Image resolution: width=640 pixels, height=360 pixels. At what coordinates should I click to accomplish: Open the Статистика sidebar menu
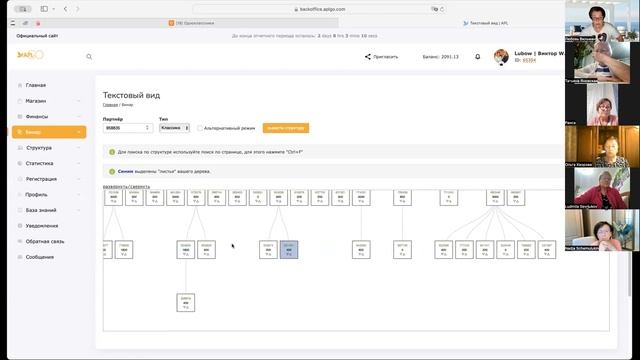[49, 163]
